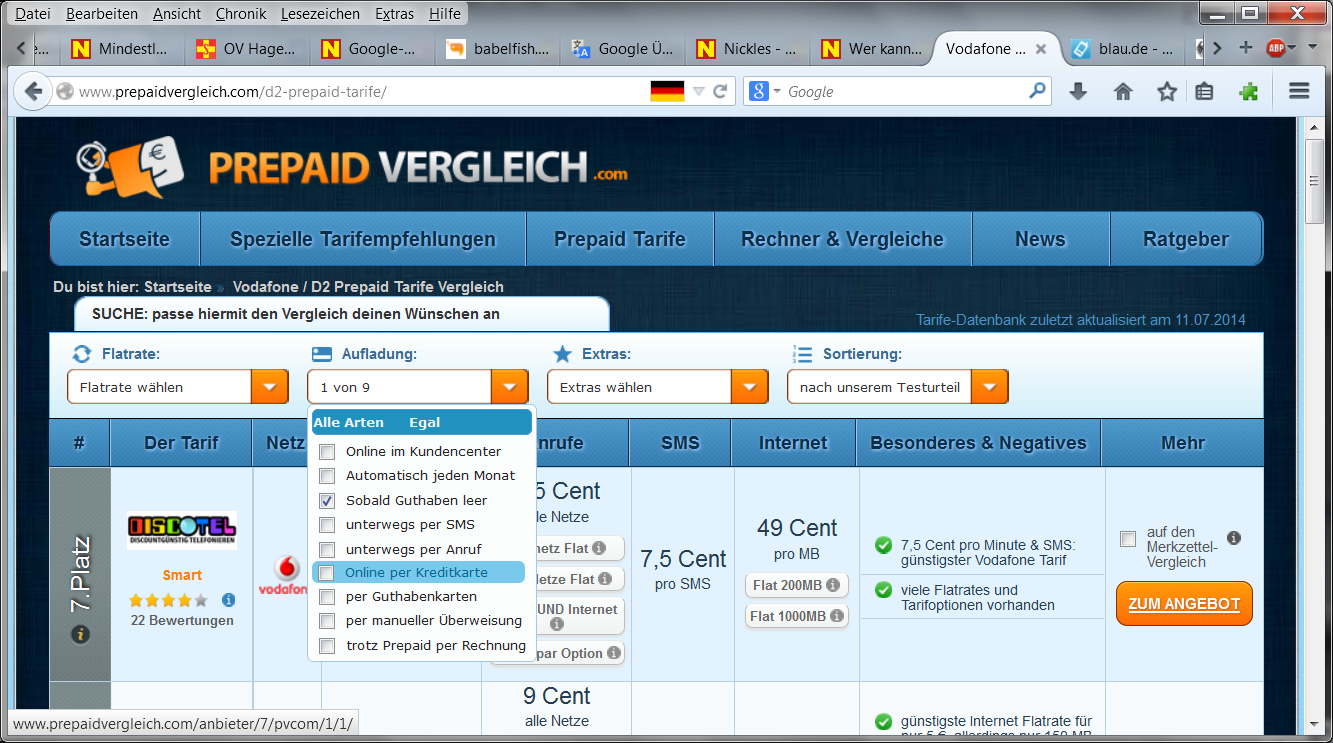Select Alle Arten in Aufladung list
1333x743 pixels.
348,422
